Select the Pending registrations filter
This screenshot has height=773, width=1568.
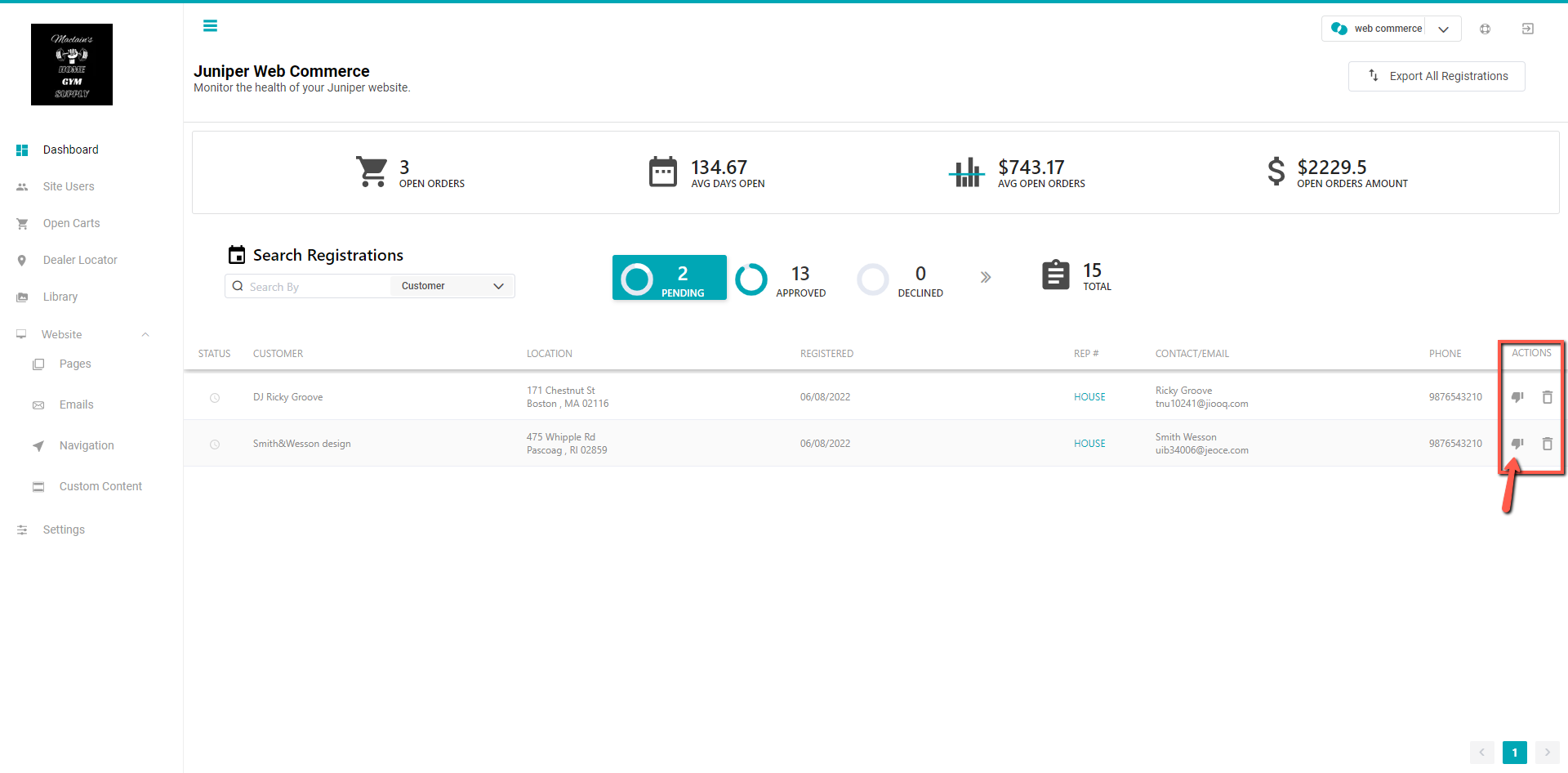[670, 278]
